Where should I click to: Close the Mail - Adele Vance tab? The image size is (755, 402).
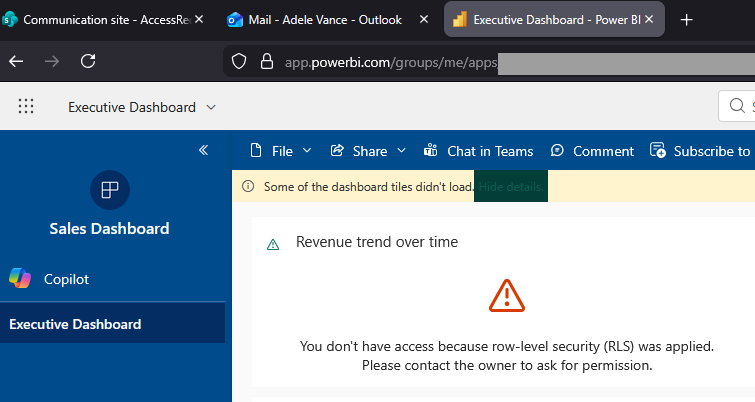[x=424, y=19]
